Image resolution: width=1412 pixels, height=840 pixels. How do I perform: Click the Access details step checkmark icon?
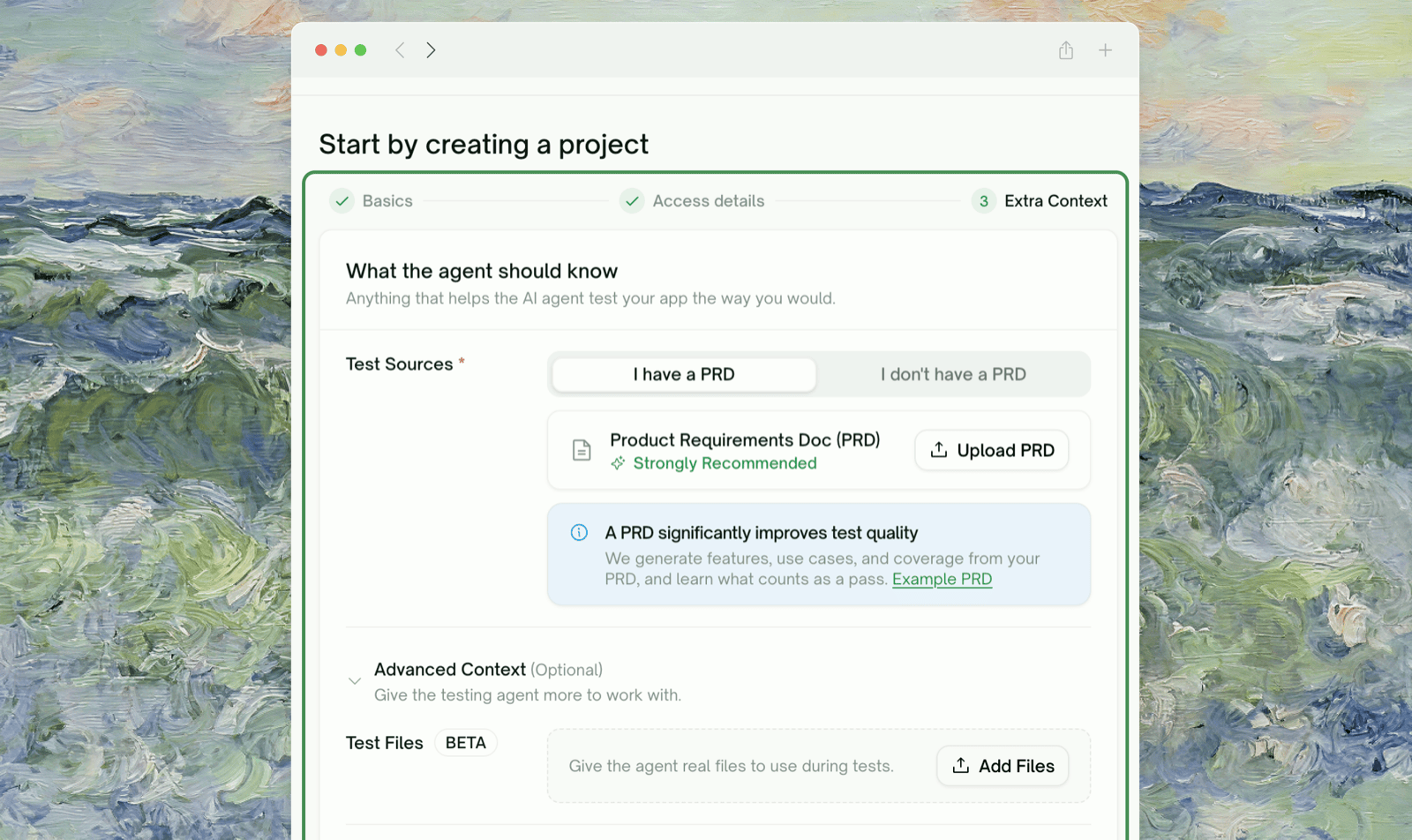coord(632,201)
